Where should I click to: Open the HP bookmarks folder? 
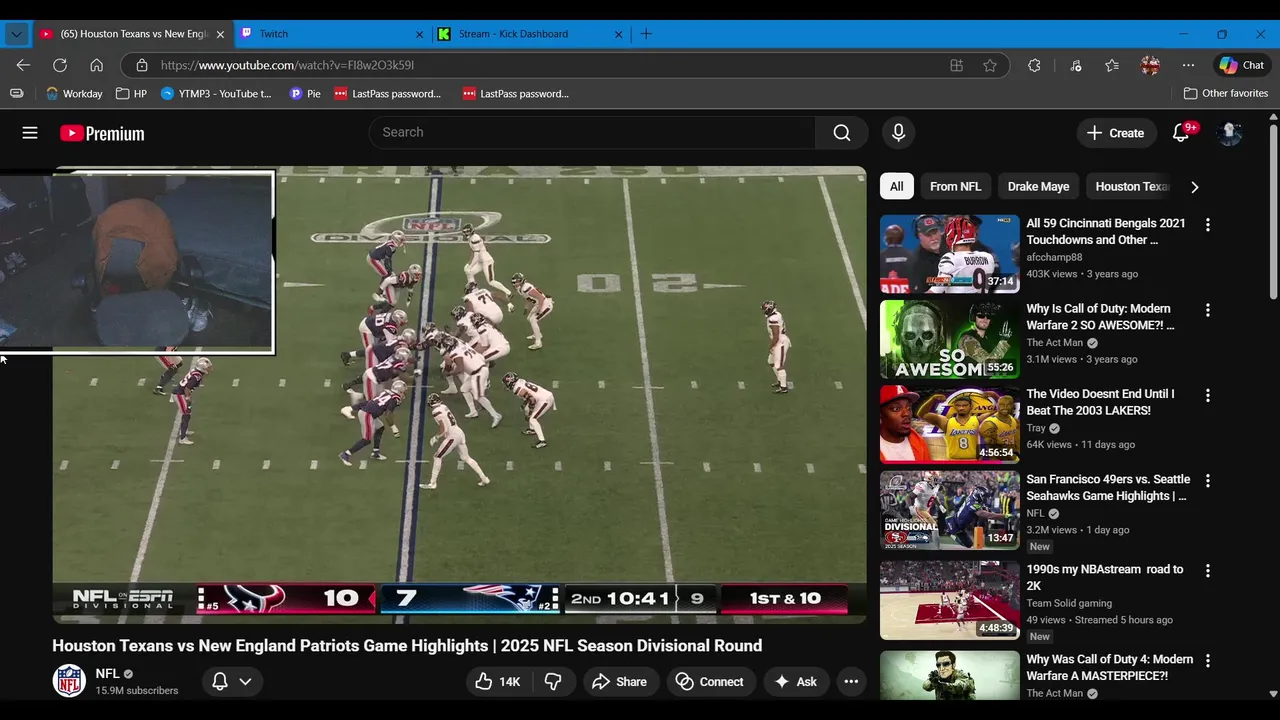[x=131, y=93]
